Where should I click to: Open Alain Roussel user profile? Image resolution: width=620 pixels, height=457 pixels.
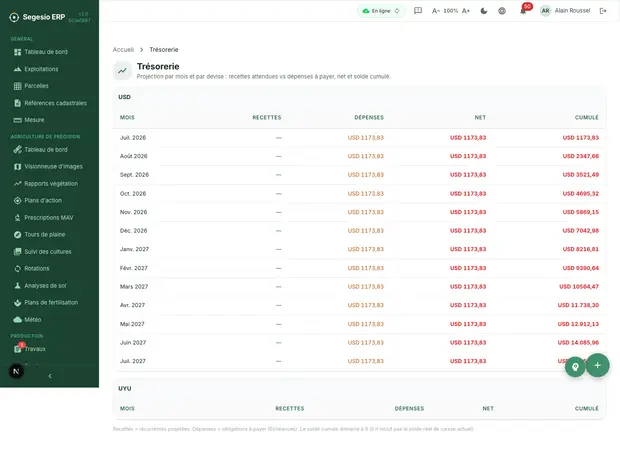(565, 11)
